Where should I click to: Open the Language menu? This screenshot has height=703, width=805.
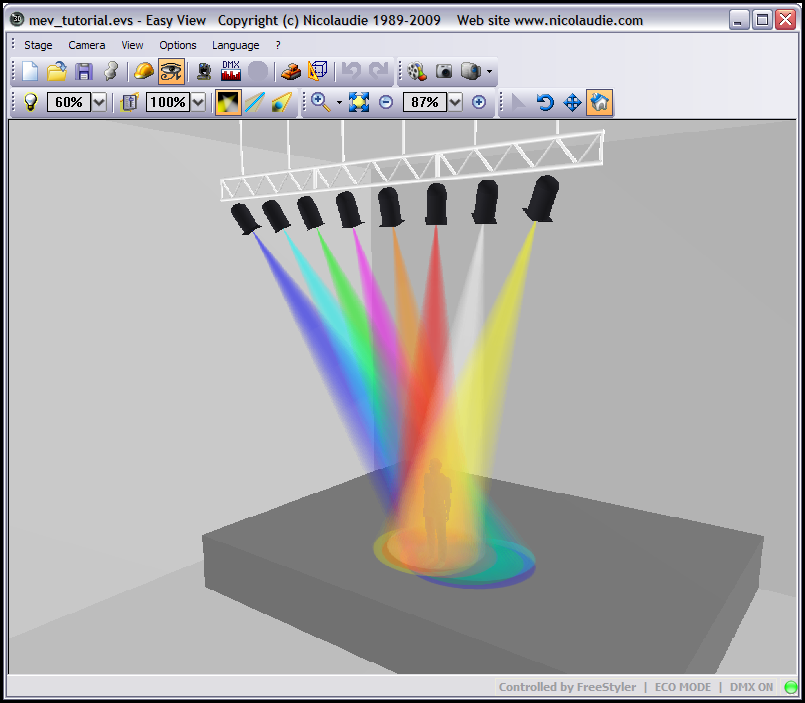tap(236, 45)
